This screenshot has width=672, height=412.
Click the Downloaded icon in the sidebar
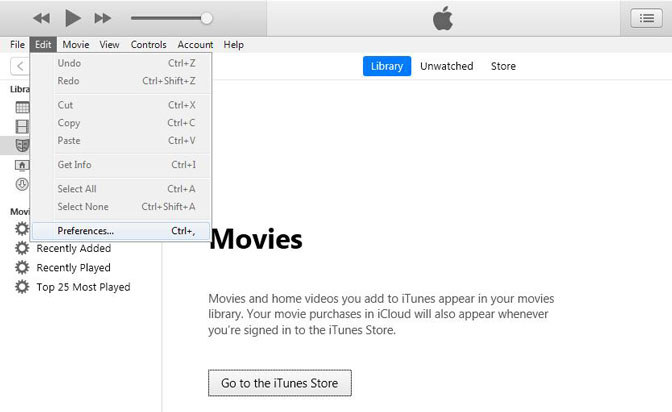22,184
